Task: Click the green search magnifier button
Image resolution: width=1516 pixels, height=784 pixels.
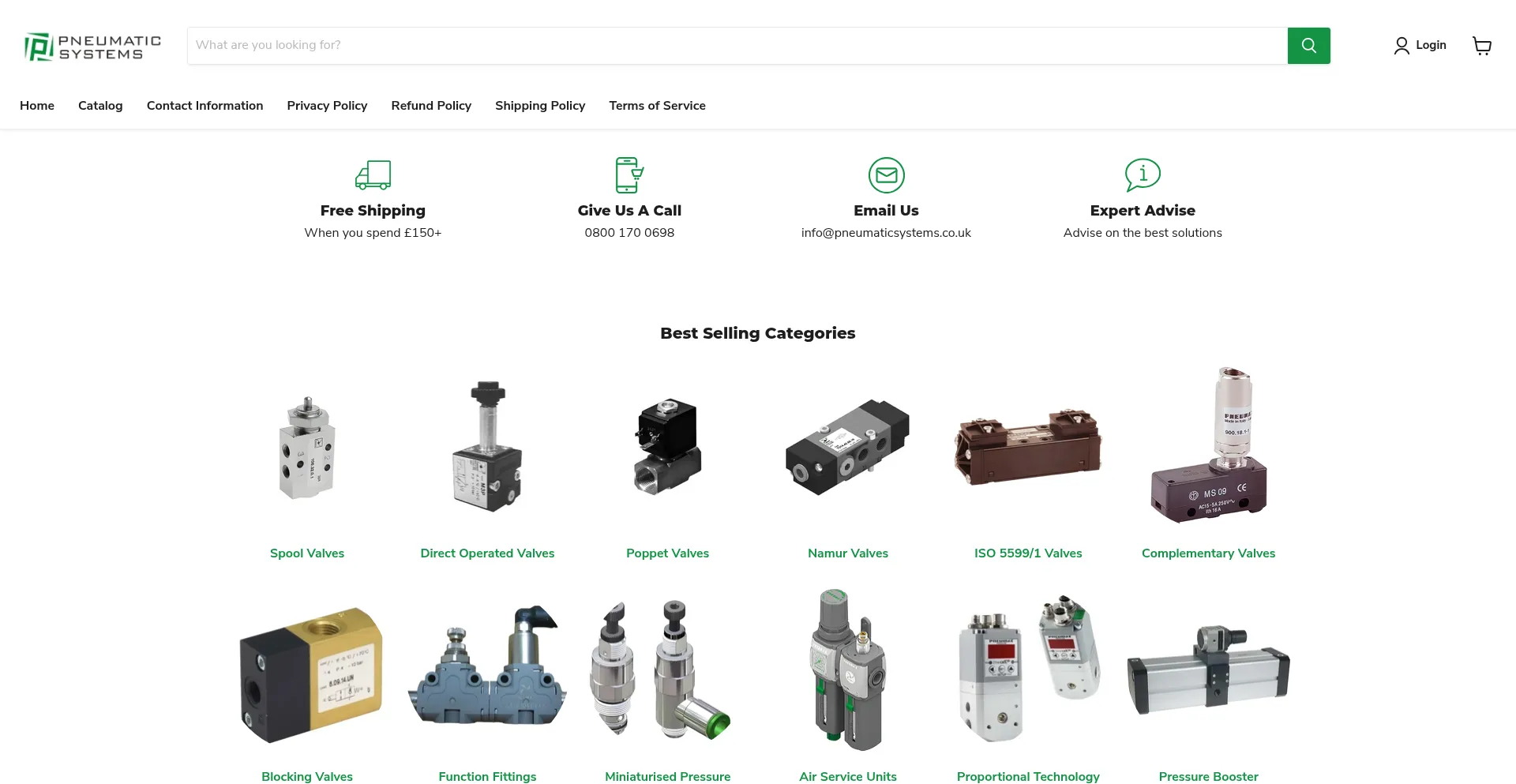Action: [x=1308, y=46]
